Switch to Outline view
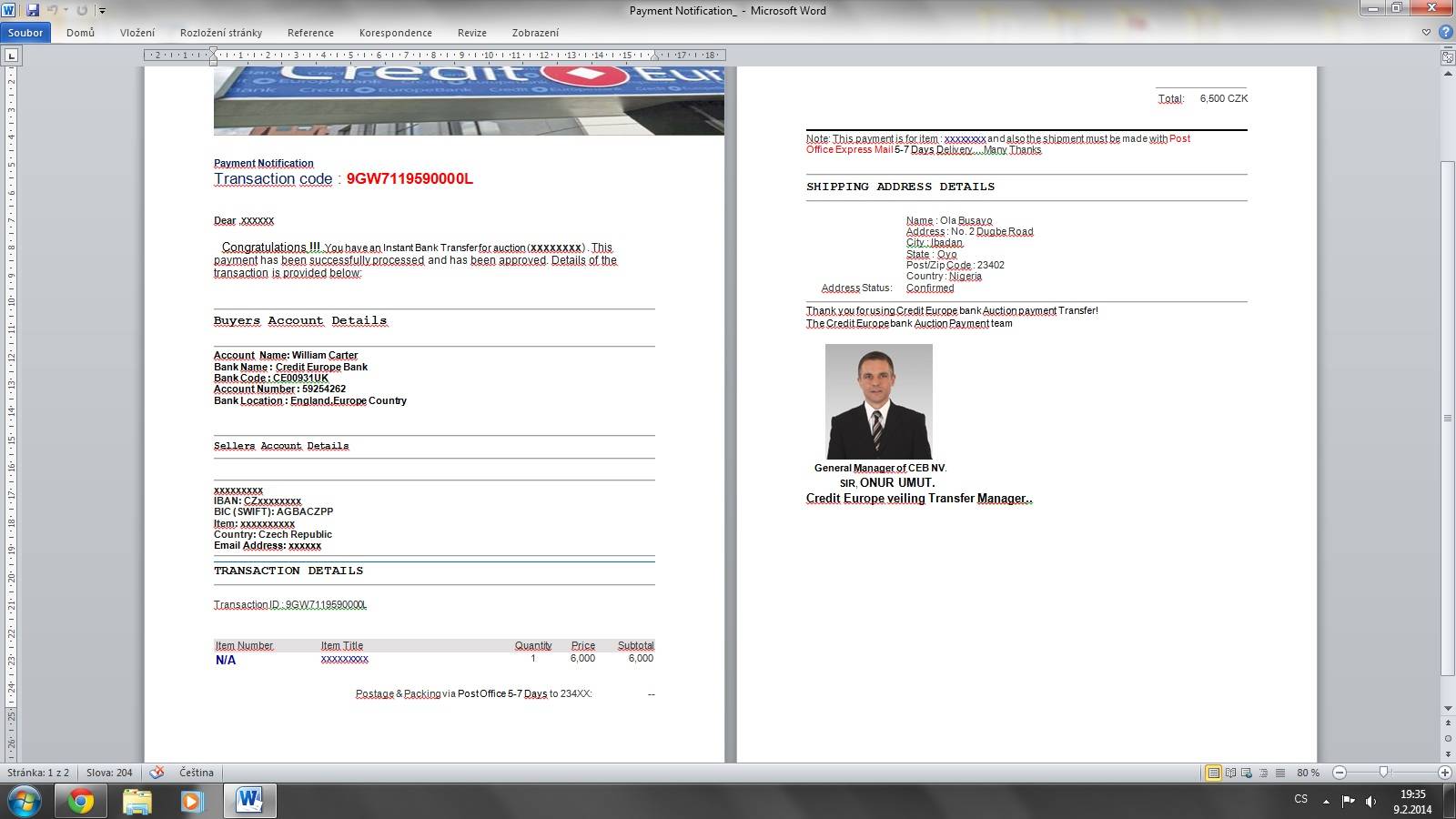 point(1263,773)
